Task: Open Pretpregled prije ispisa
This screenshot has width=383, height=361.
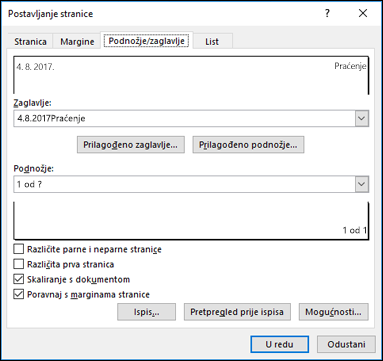Action: pyautogui.click(x=237, y=312)
